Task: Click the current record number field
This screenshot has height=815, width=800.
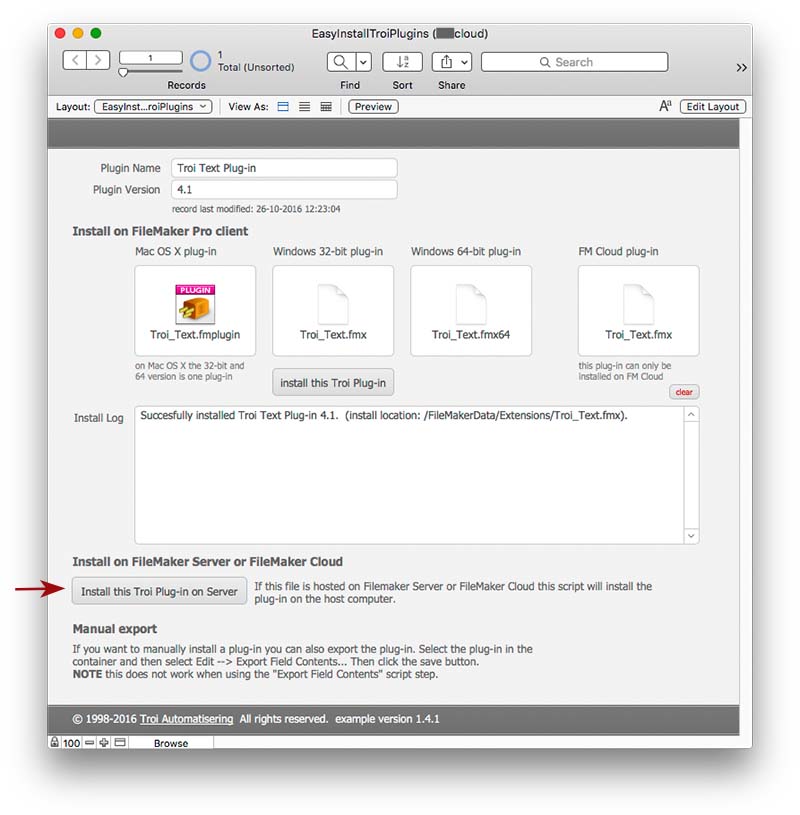Action: pyautogui.click(x=151, y=58)
